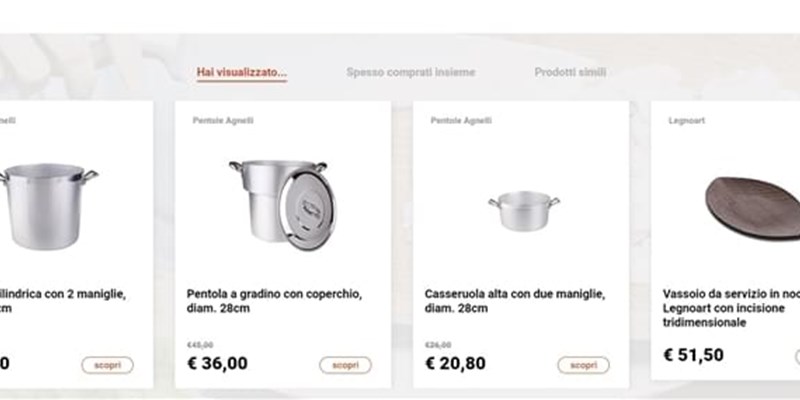Click 'Pentole Agnelli' brand on casserole card

coord(461,120)
